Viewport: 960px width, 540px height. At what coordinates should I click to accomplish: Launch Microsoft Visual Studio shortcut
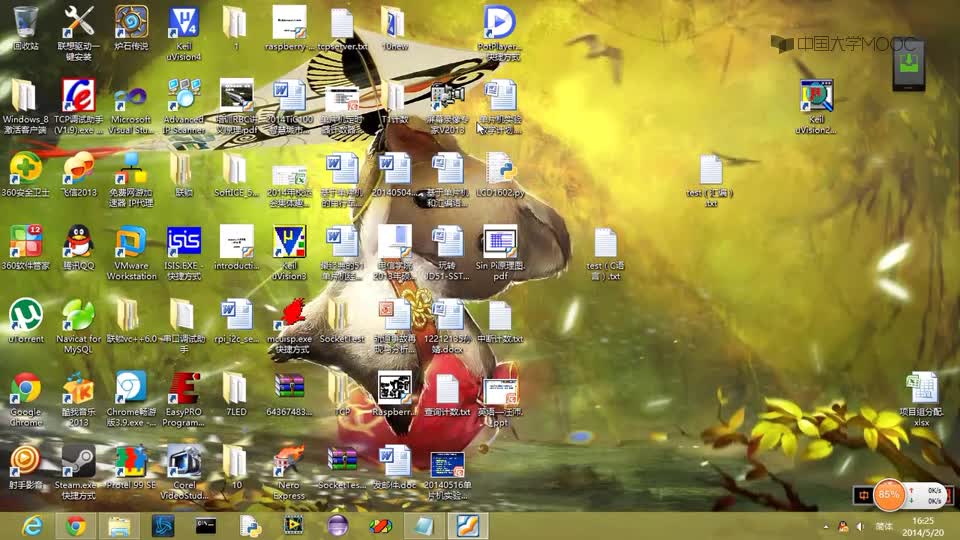click(x=131, y=106)
